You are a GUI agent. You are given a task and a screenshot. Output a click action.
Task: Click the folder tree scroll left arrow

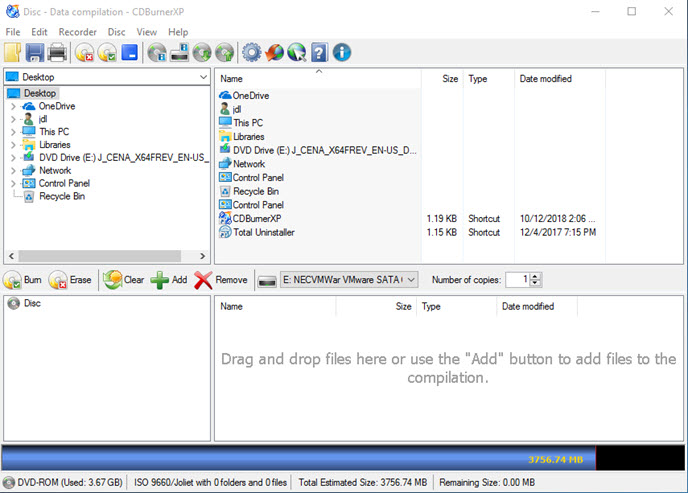click(x=11, y=256)
